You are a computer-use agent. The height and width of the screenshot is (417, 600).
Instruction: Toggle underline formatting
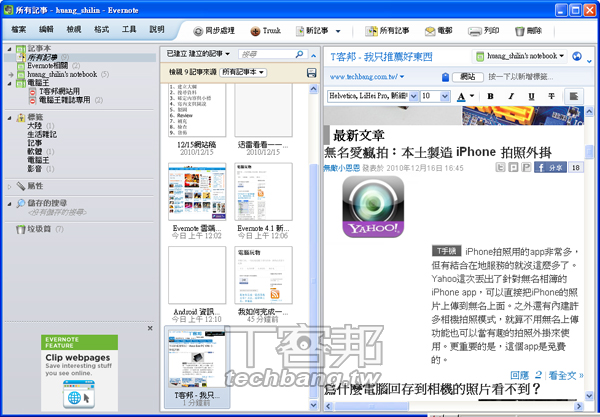(531, 96)
